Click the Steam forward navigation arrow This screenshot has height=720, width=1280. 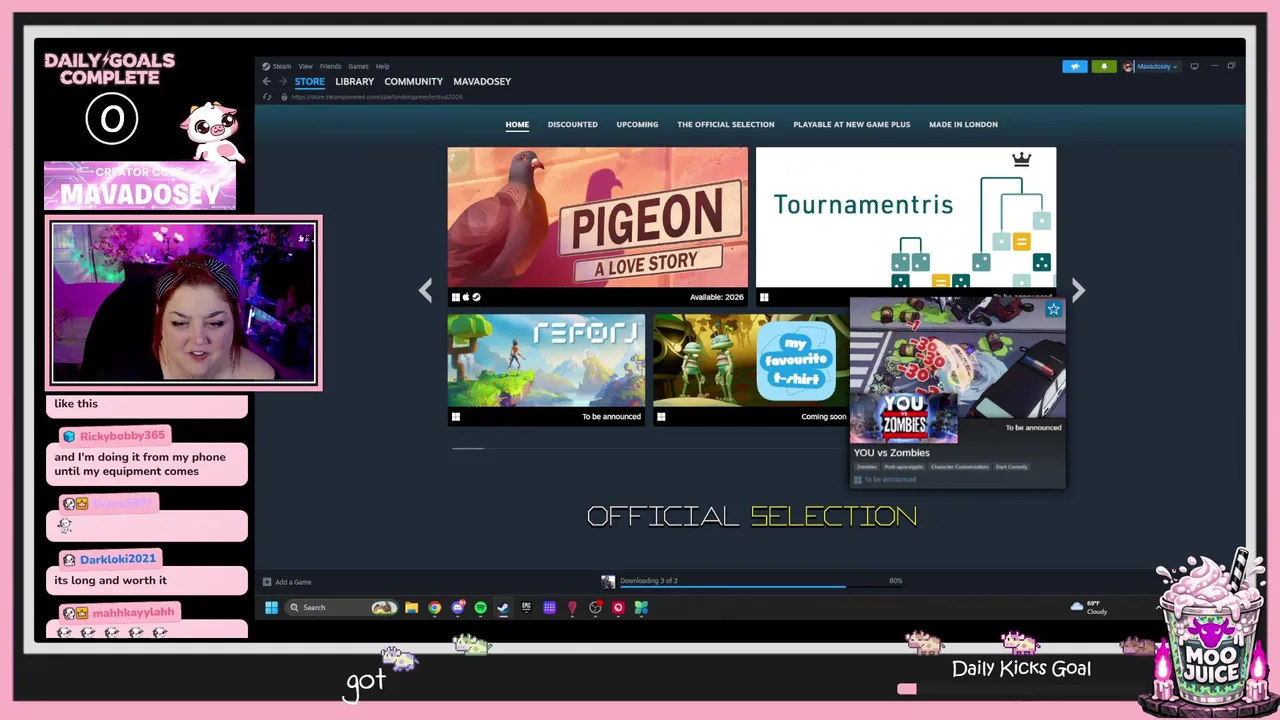(283, 81)
